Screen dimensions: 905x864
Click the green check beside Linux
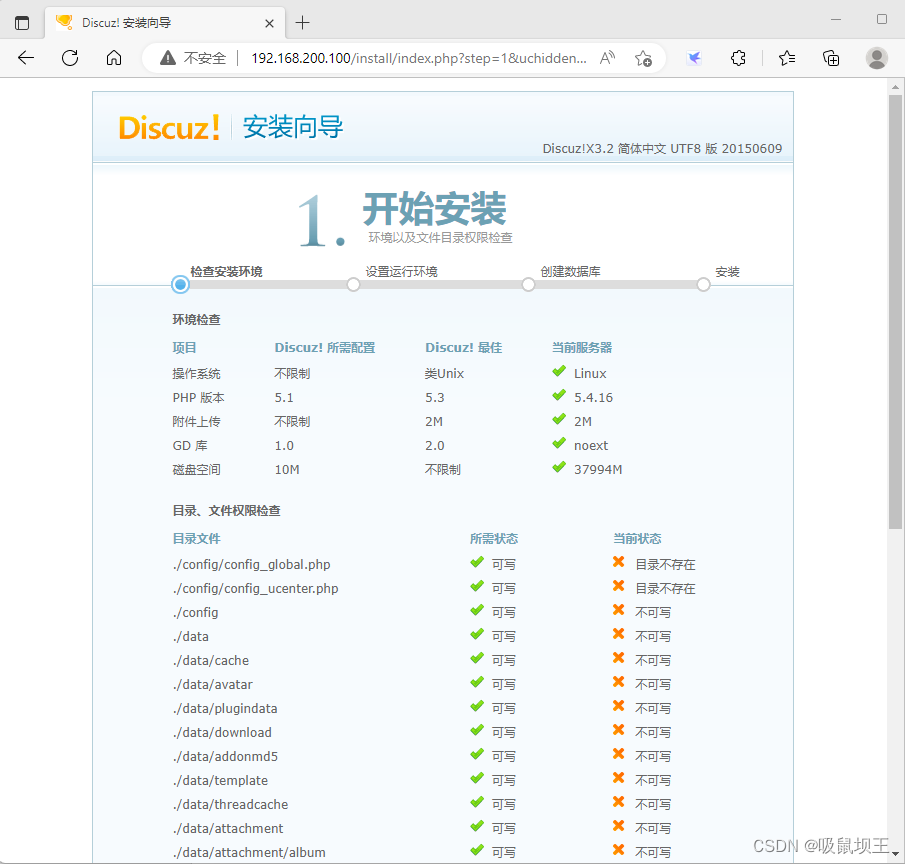coord(558,372)
